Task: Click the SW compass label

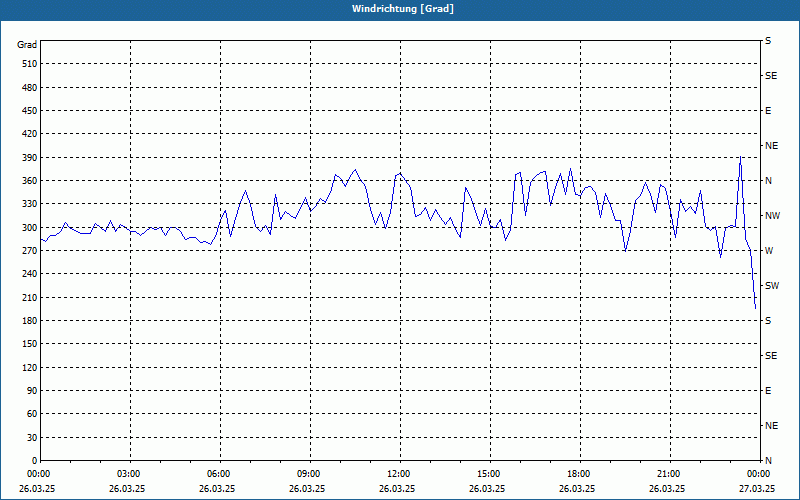Action: (772, 286)
